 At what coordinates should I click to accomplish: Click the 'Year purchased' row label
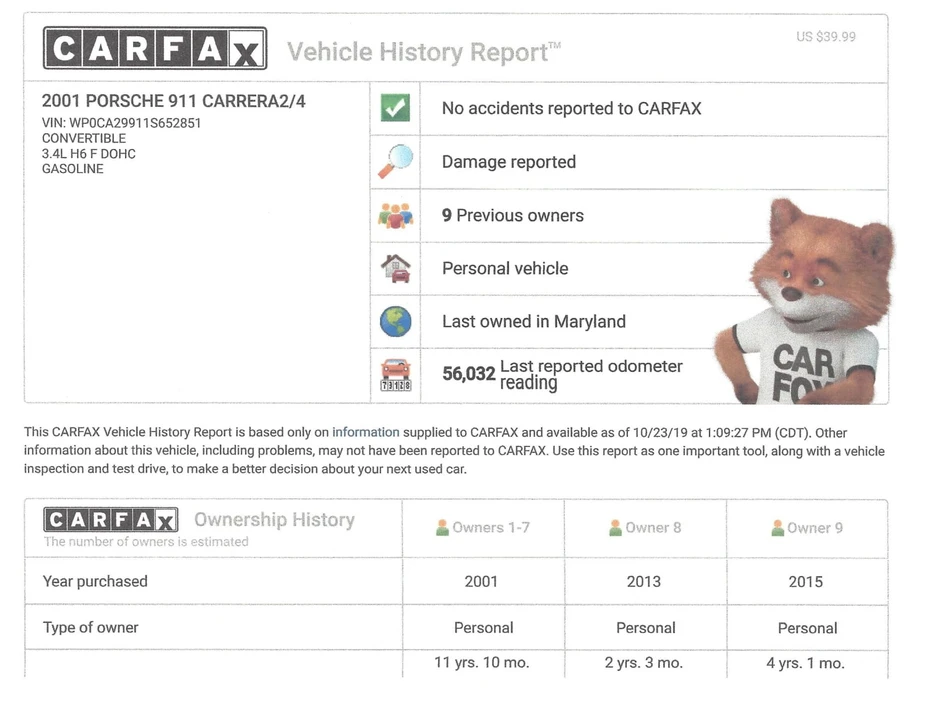[x=95, y=581]
